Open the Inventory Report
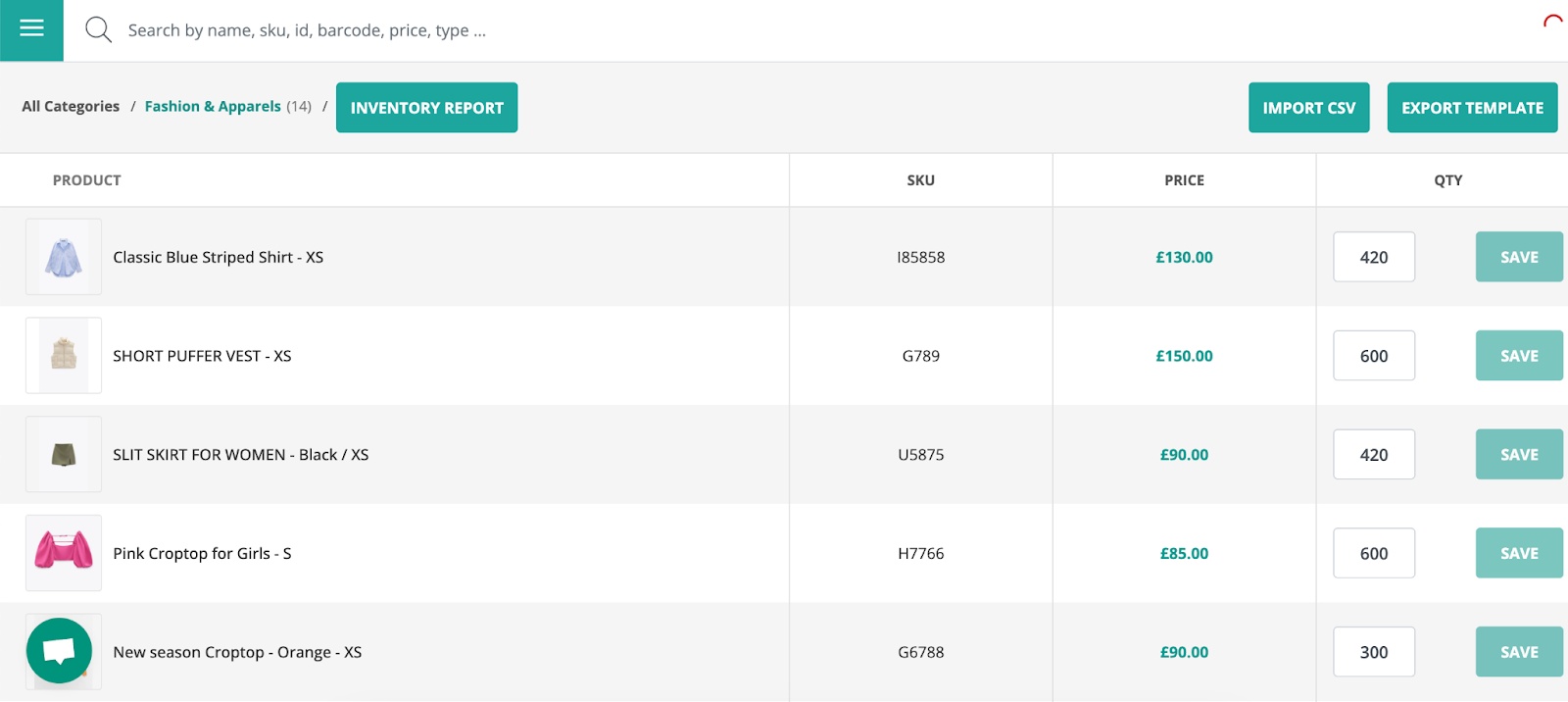Viewport: 1568px width, 702px height. click(x=426, y=108)
